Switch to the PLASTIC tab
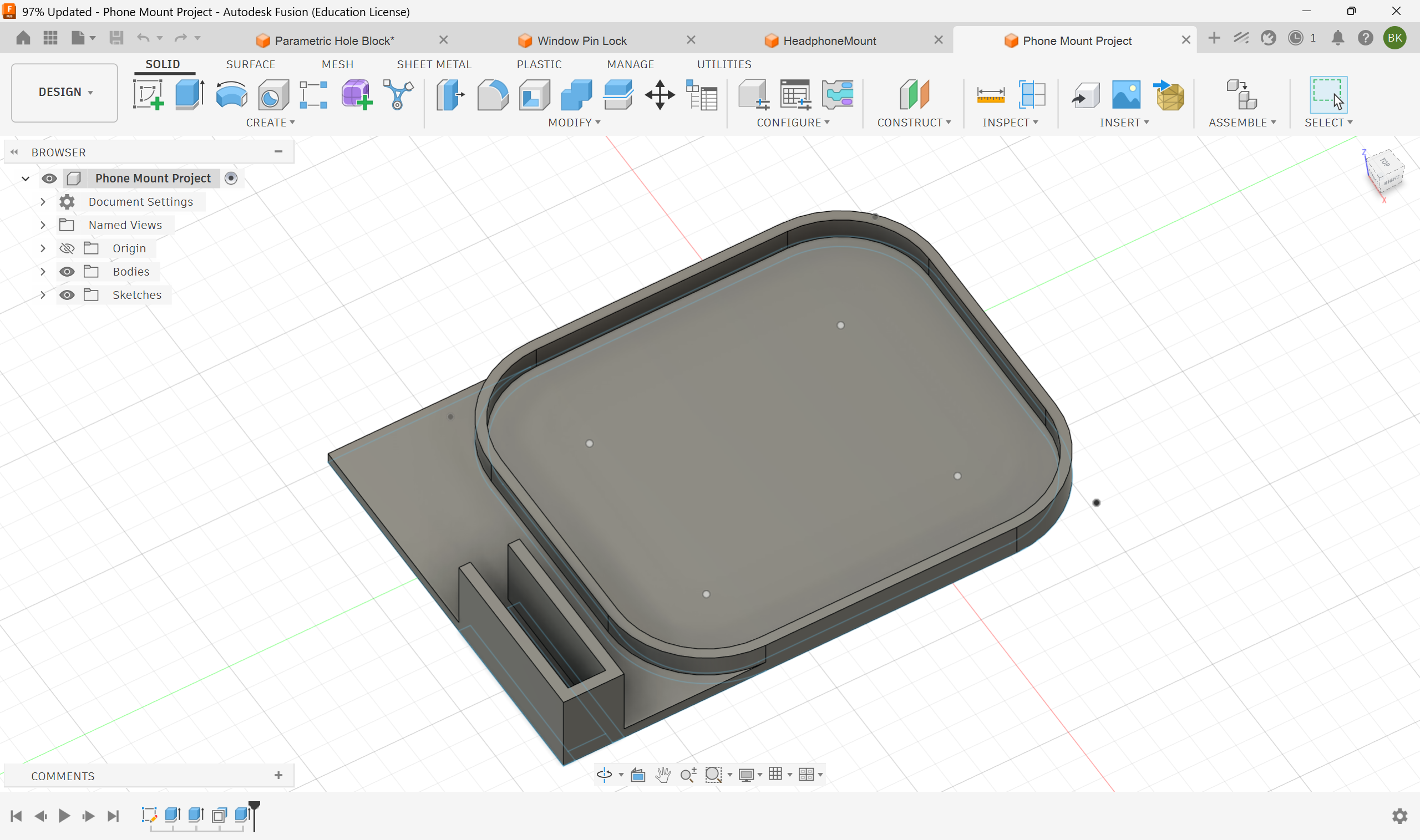Screen dimensions: 1420x840 pos(539,64)
